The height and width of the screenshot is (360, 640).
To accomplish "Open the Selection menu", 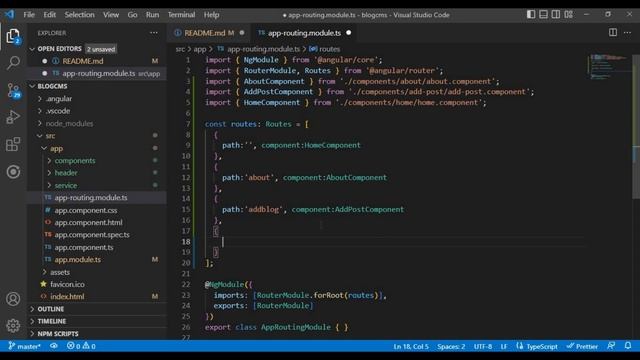I will [79, 15].
